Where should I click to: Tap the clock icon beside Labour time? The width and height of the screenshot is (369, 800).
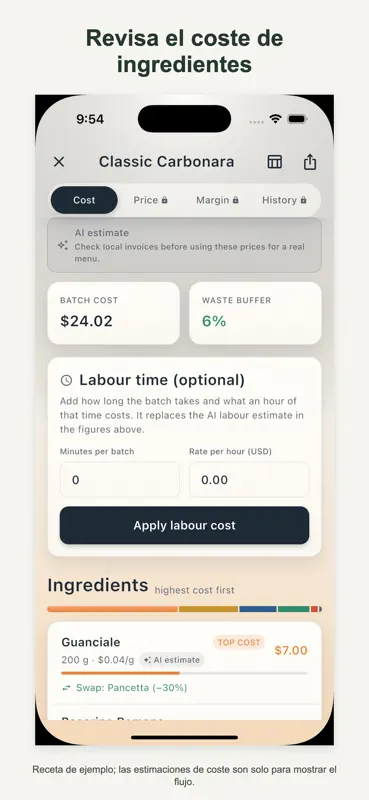pos(66,380)
